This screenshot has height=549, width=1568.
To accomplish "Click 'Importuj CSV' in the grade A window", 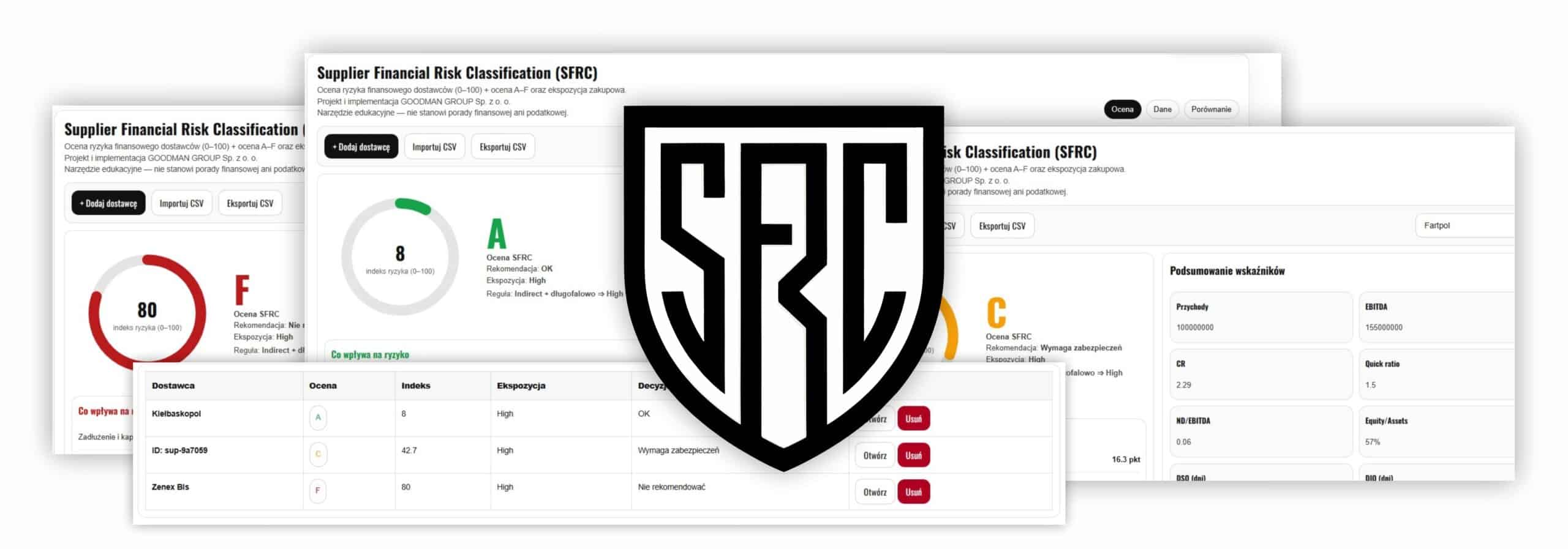I will coord(434,147).
